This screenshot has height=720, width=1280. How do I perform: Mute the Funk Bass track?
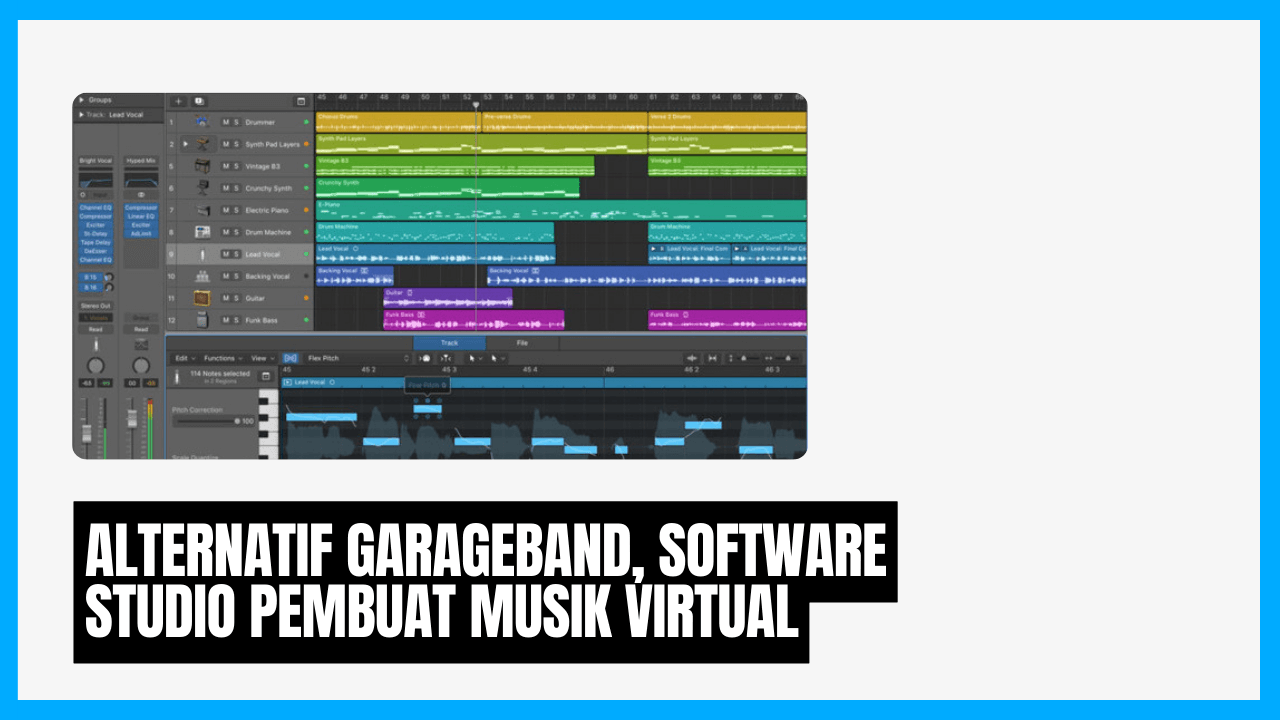[x=226, y=320]
